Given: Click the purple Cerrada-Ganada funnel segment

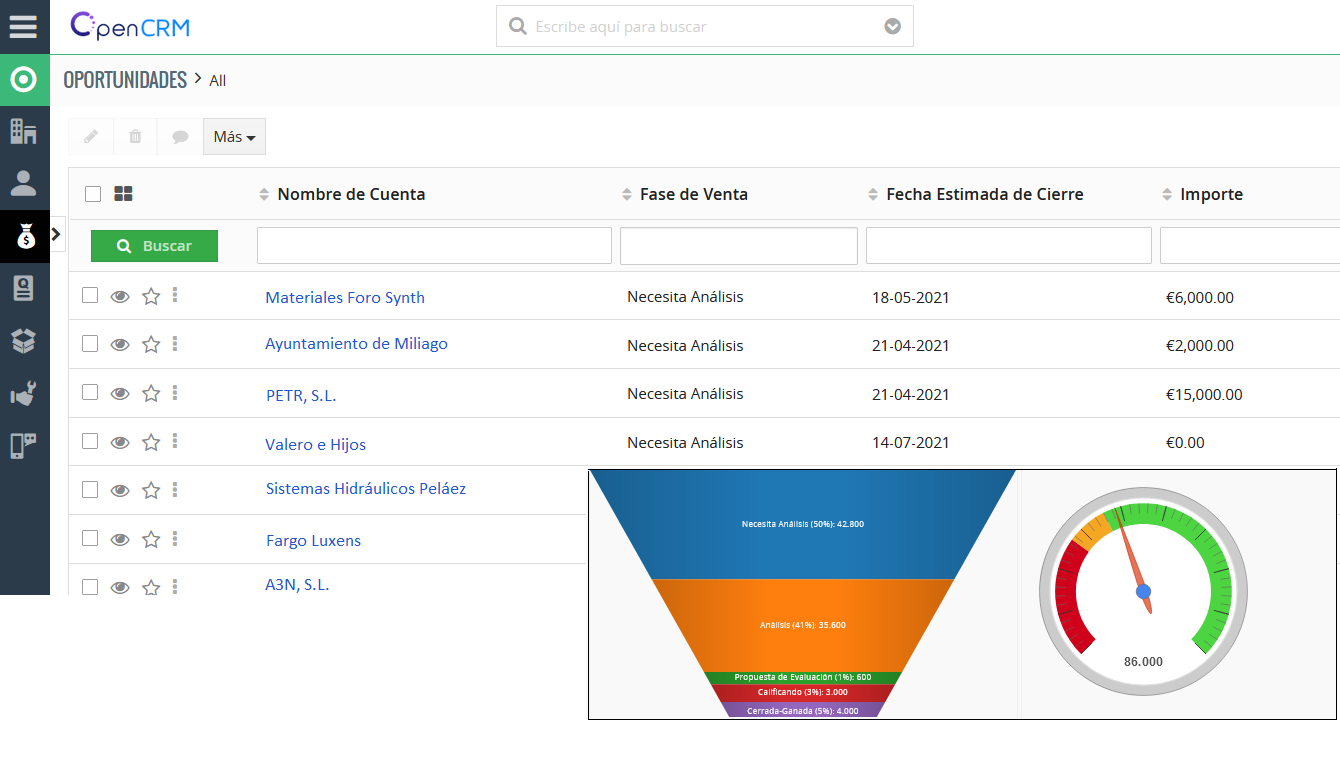Looking at the screenshot, I should [803, 710].
